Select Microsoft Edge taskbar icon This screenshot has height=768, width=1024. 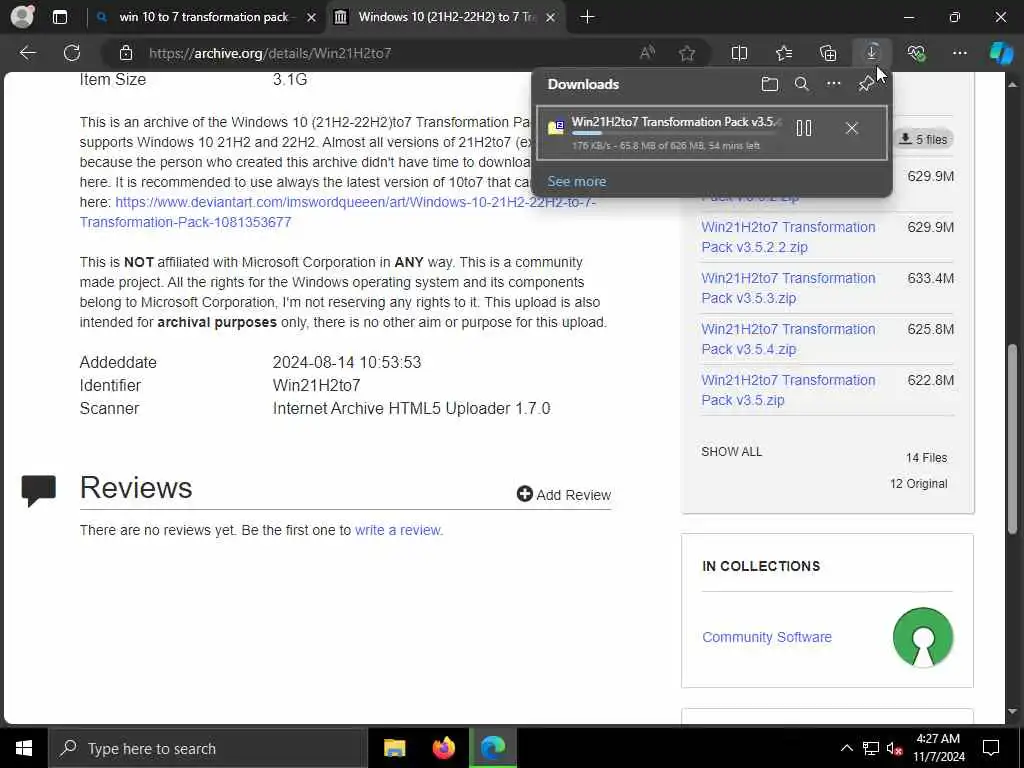[x=493, y=748]
